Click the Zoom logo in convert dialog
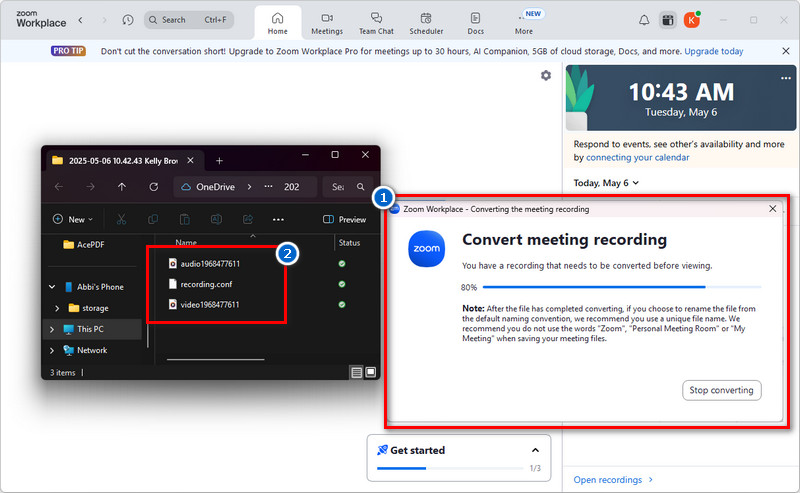The image size is (800, 493). point(427,249)
